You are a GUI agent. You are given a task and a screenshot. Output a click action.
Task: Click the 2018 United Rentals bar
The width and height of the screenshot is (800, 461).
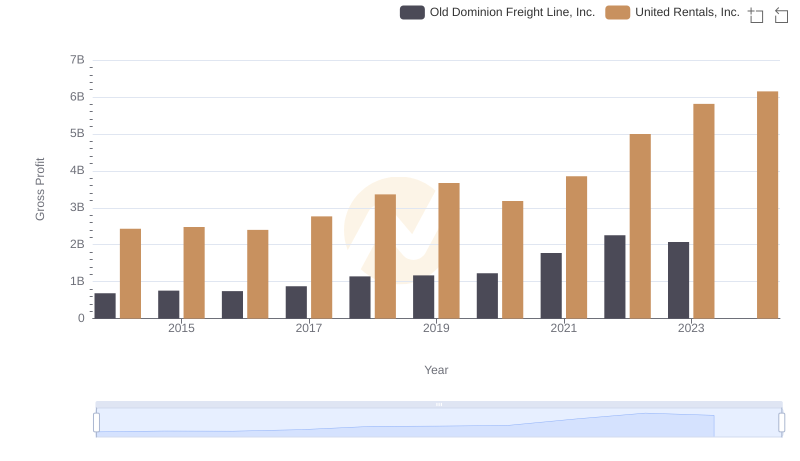tap(385, 257)
